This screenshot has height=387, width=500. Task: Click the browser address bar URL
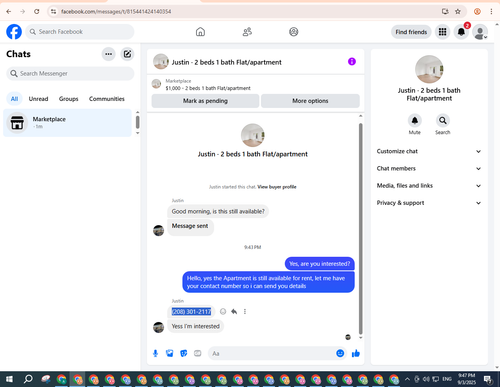116,12
